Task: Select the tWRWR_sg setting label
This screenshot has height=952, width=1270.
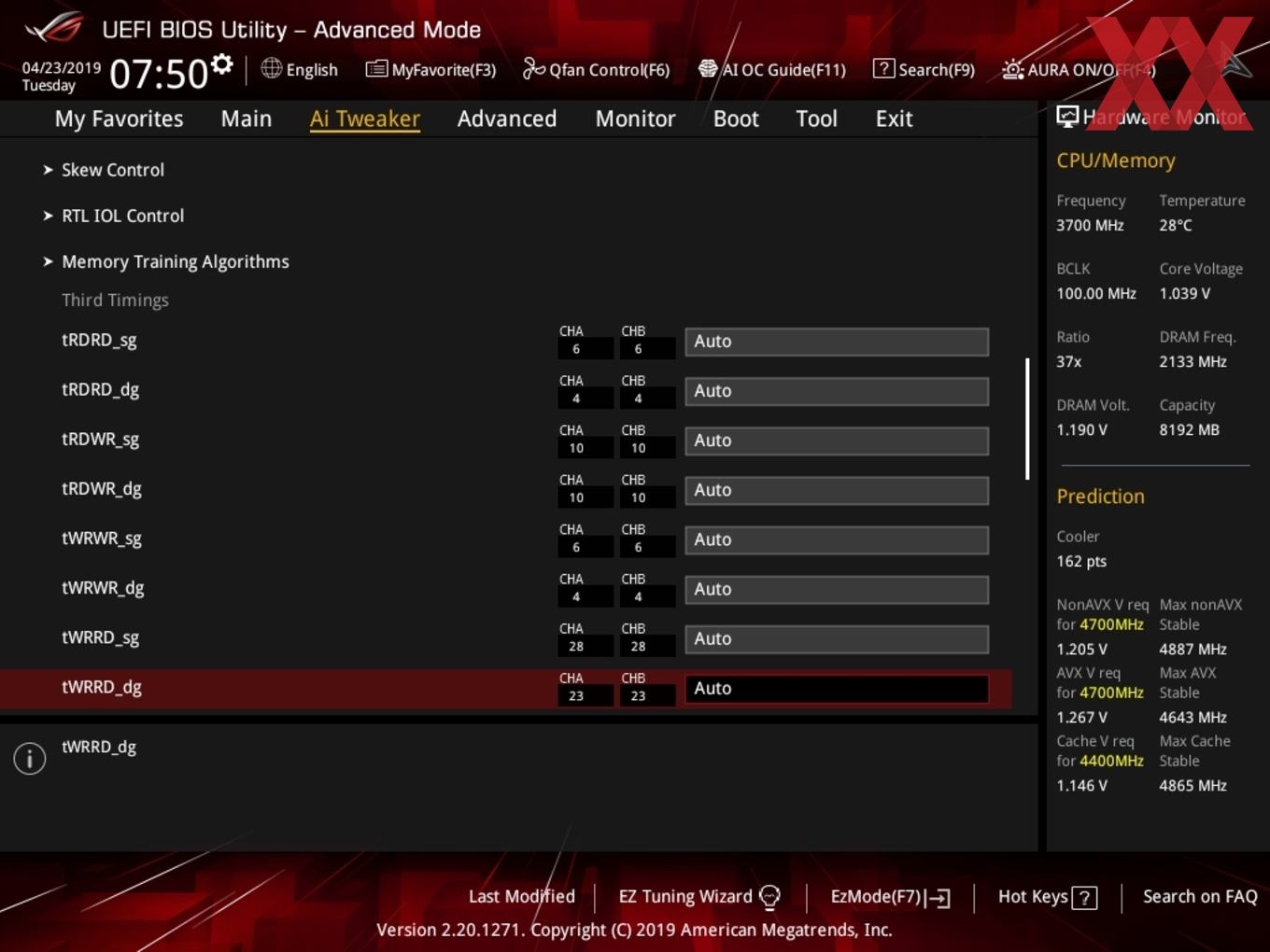Action: click(102, 538)
